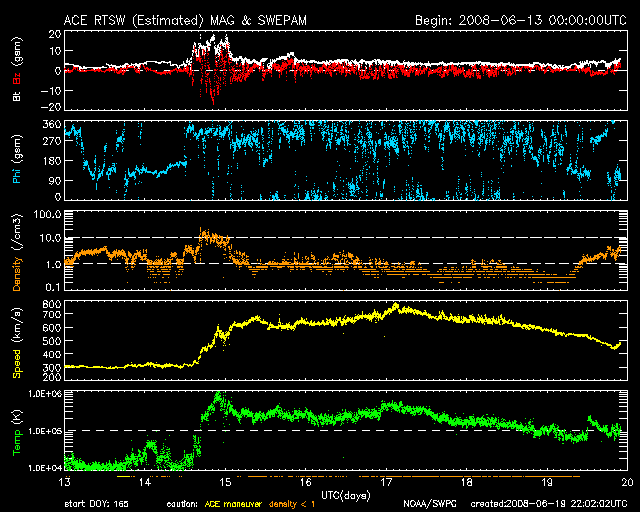This screenshot has width=640, height=512.
Task: Select the 'Begin: 2008-06-13 00:00:00UTC' text
Action: coord(521,20)
